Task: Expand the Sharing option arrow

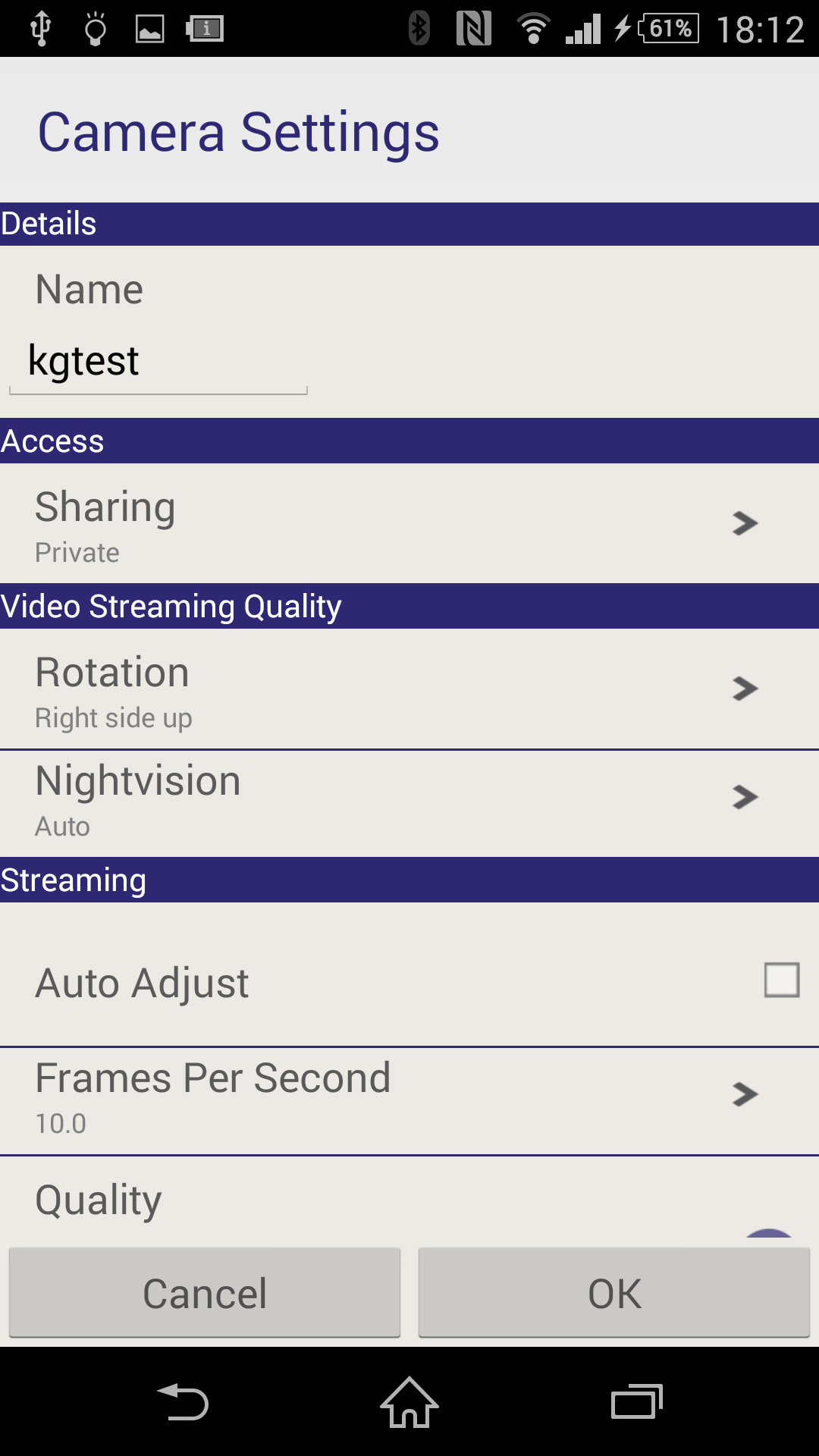Action: point(745,523)
